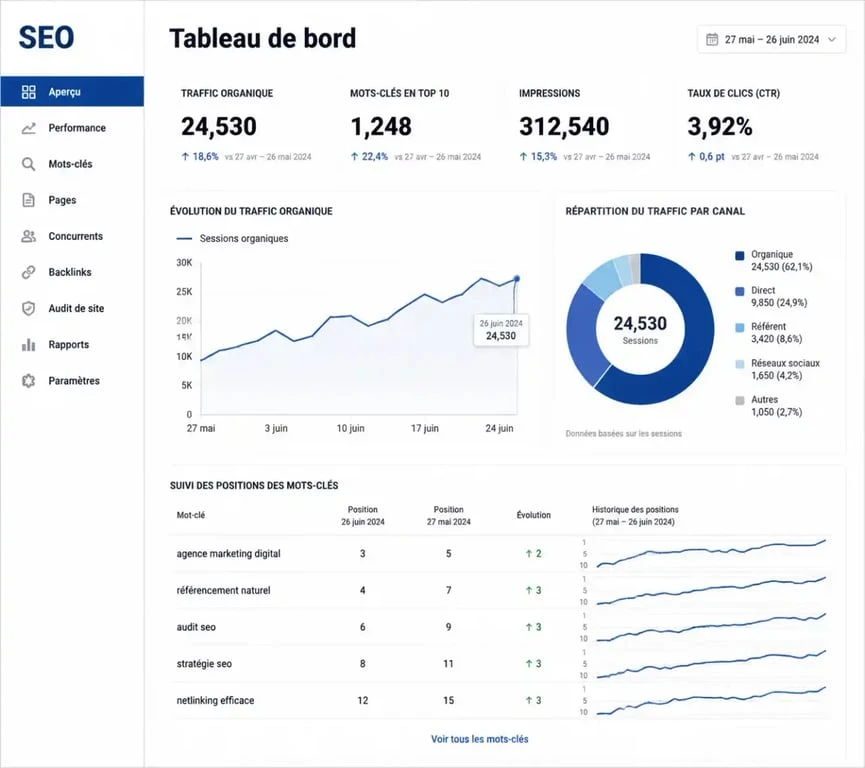Click the Position 26 juin 2024 header
Screen dimensions: 865x768
click(362, 516)
